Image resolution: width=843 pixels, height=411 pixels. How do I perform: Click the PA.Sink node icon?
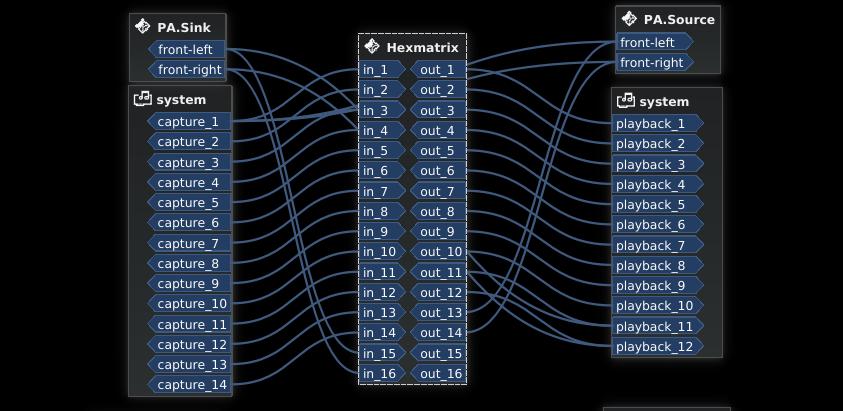[x=144, y=27]
